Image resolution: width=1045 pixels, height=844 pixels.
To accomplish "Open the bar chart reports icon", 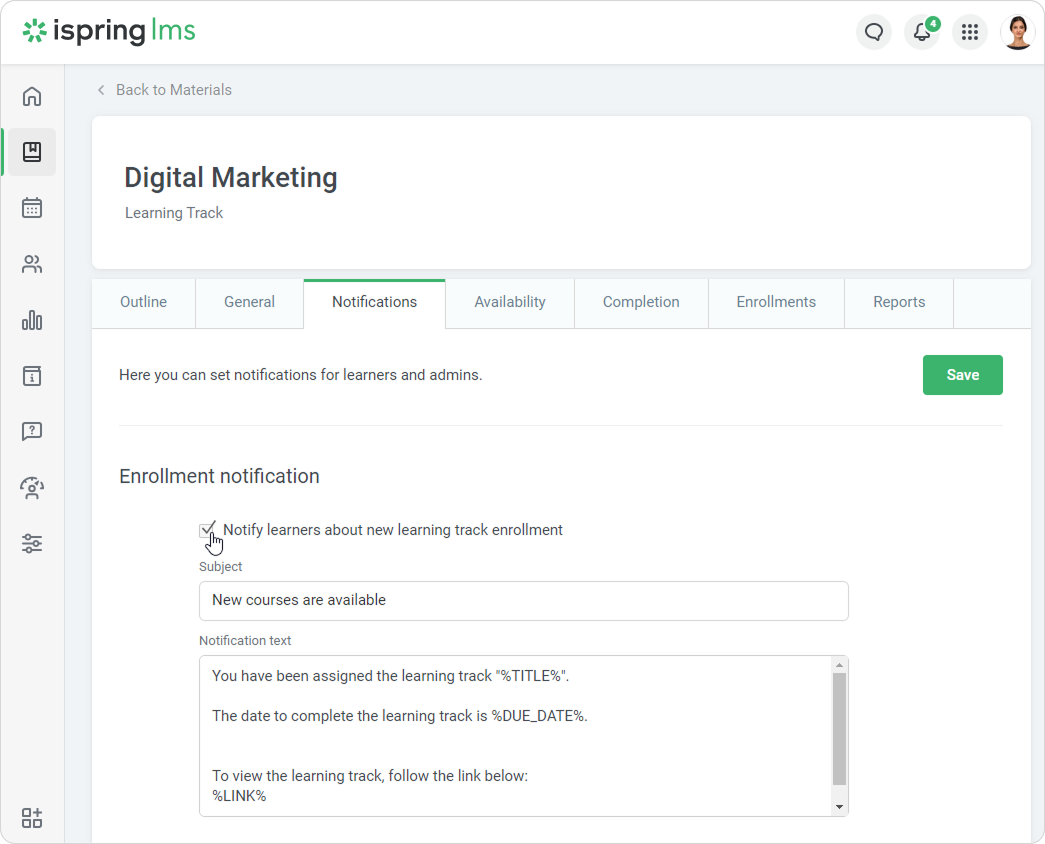I will [x=32, y=320].
